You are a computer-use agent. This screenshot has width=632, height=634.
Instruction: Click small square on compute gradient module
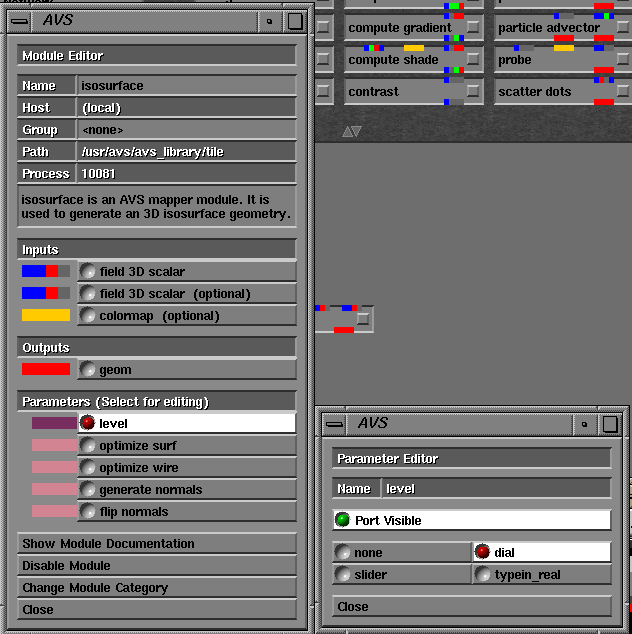[472, 27]
